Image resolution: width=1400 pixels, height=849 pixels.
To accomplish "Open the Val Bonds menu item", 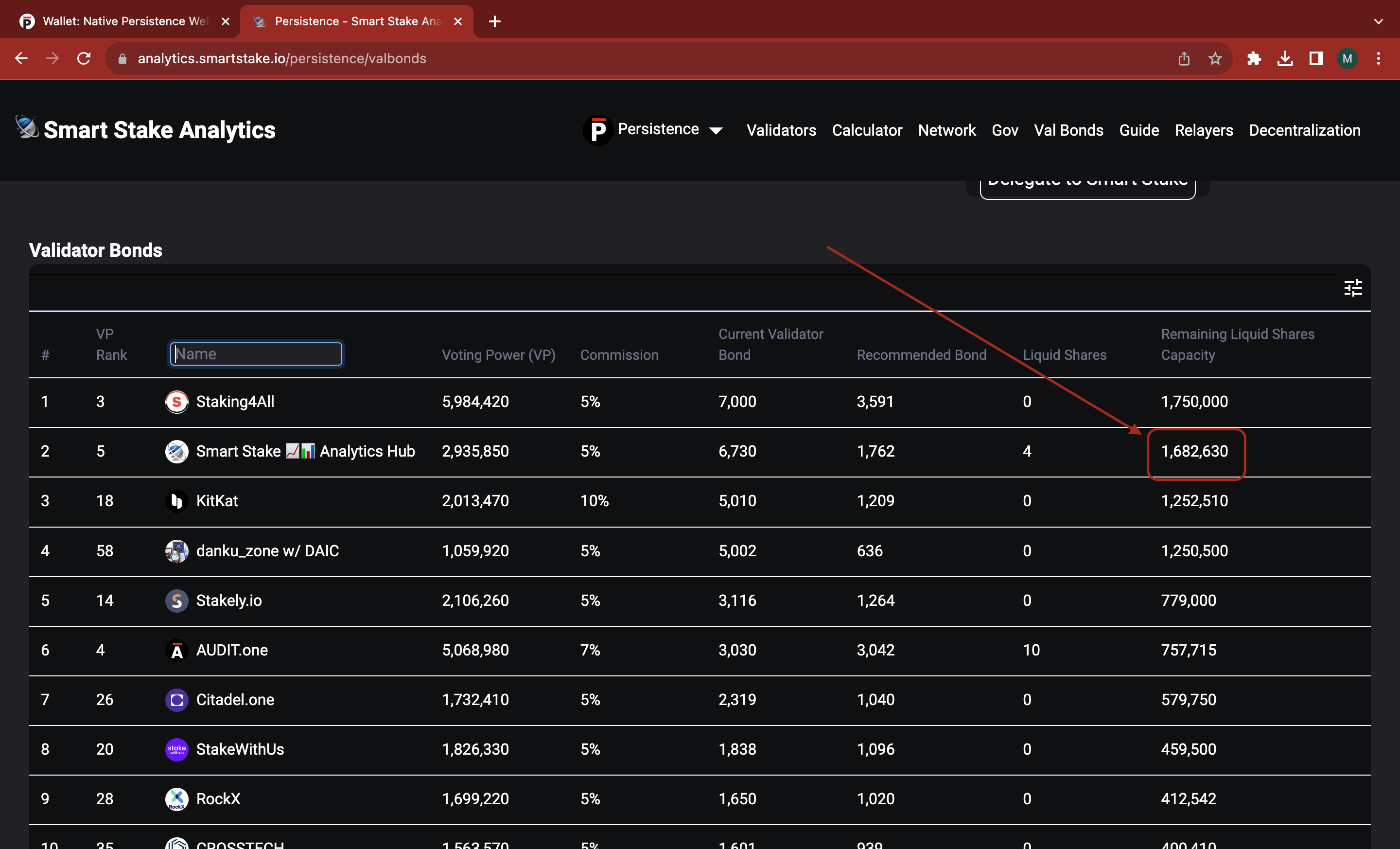I will pyautogui.click(x=1068, y=130).
